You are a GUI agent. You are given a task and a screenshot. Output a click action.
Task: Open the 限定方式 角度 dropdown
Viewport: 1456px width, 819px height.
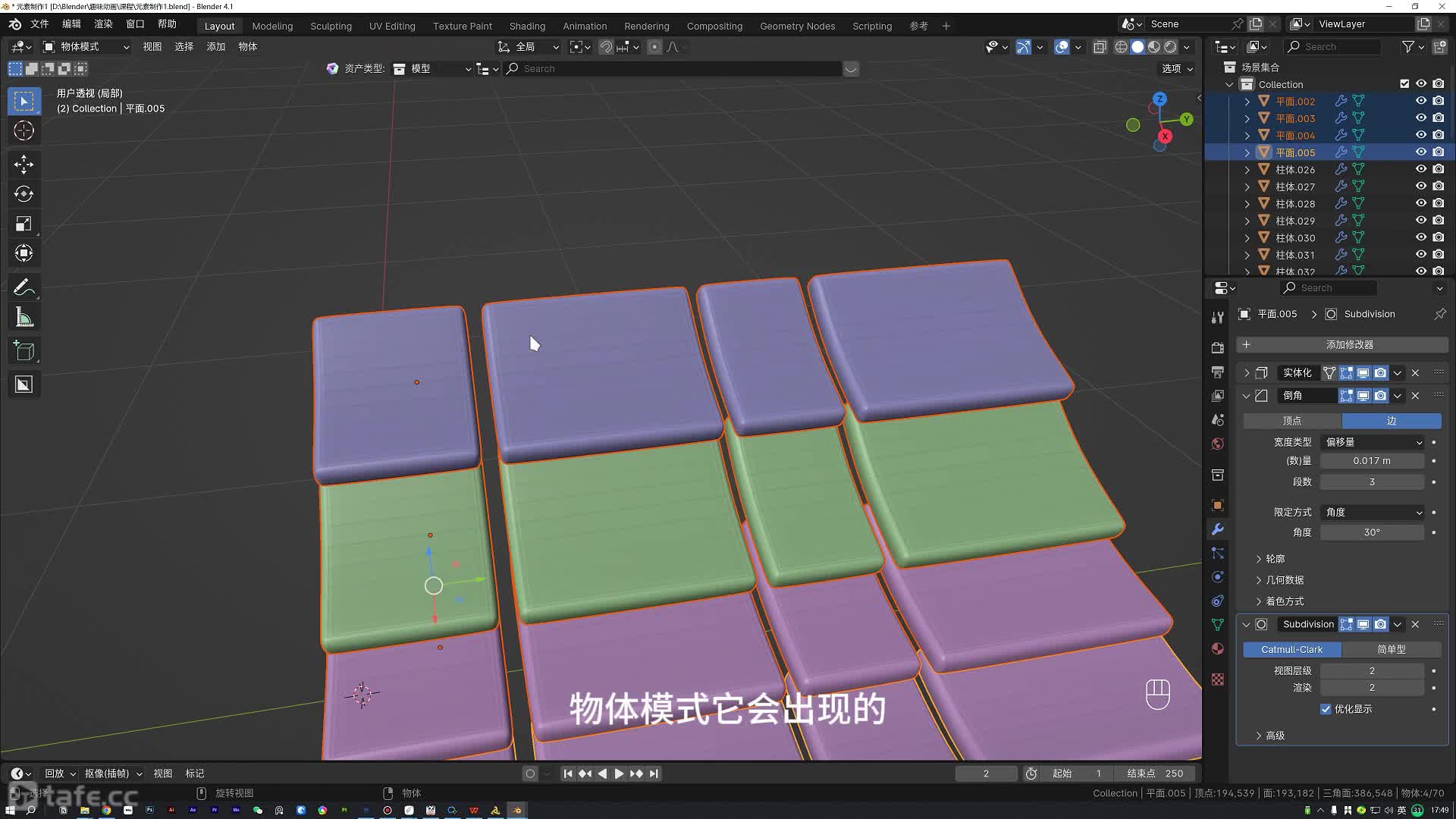1373,513
